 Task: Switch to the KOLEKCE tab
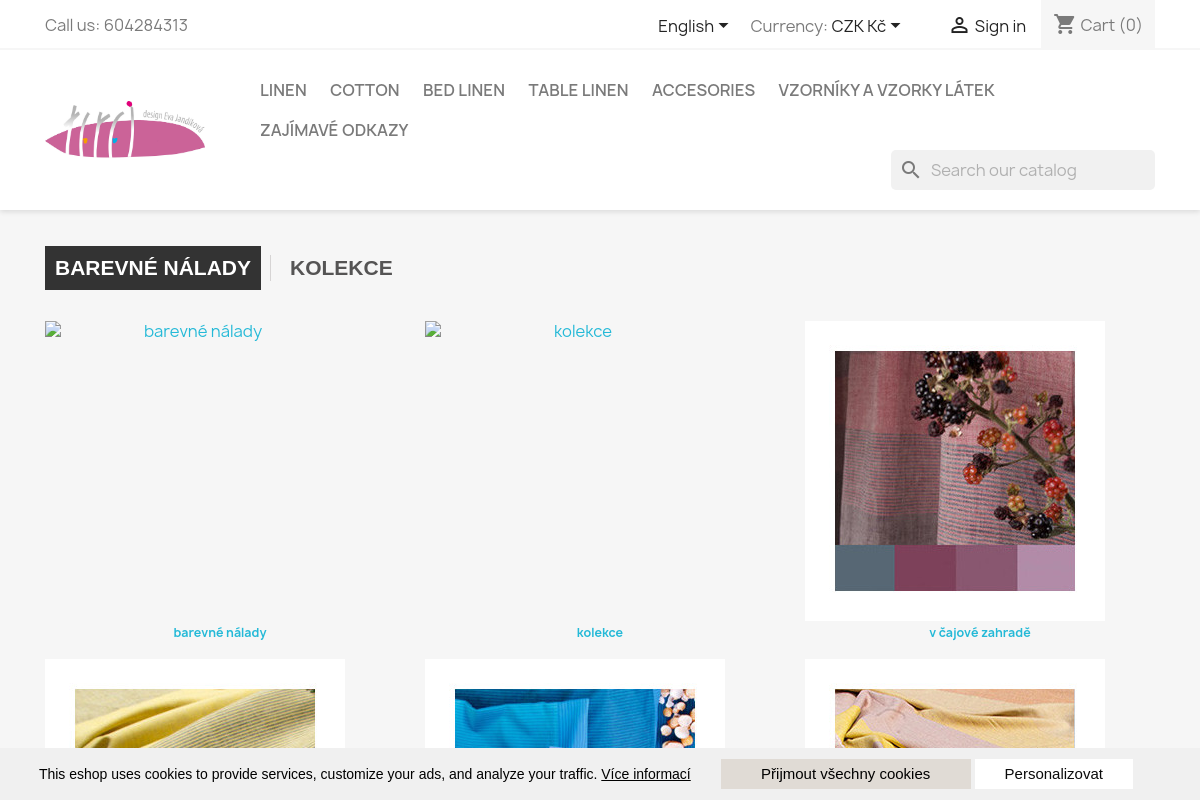point(341,268)
